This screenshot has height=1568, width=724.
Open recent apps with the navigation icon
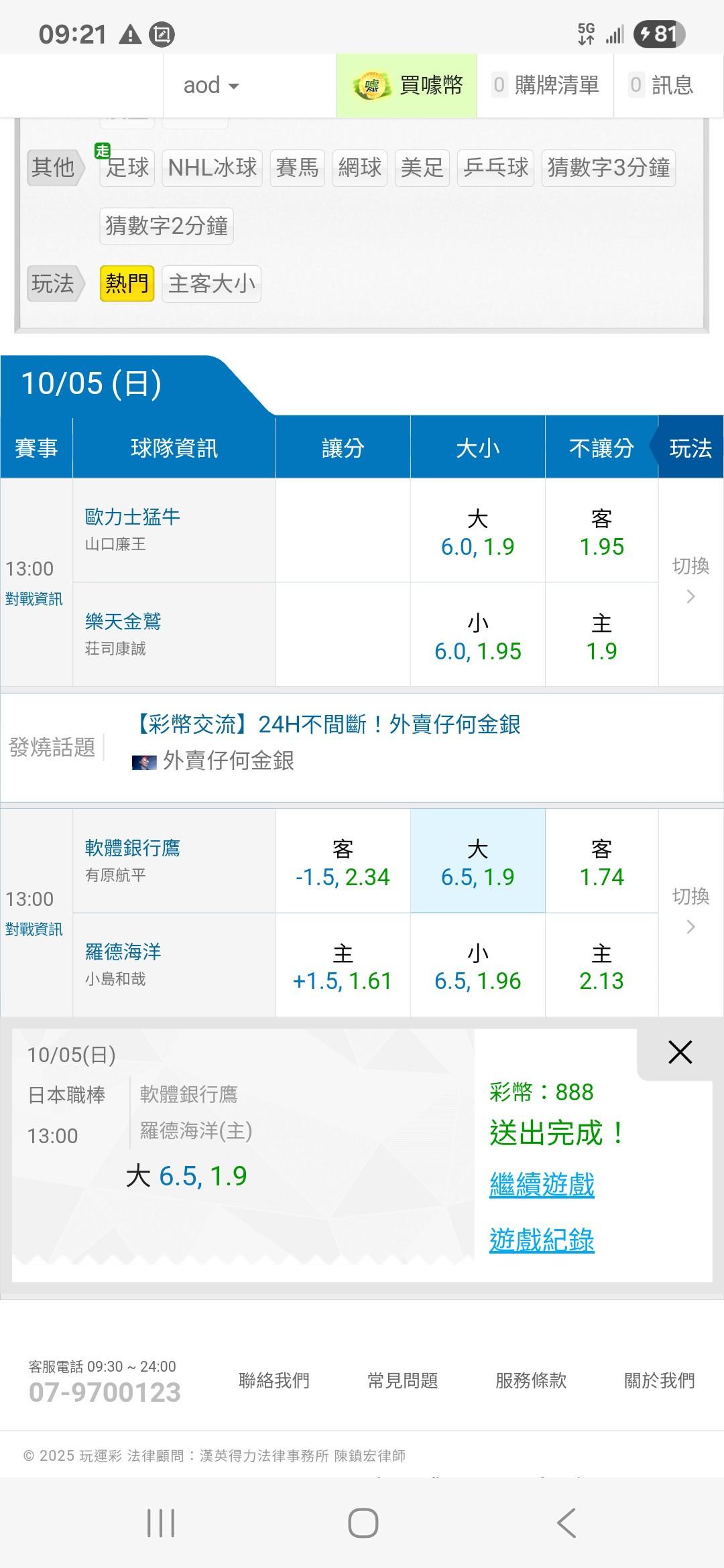[161, 1523]
